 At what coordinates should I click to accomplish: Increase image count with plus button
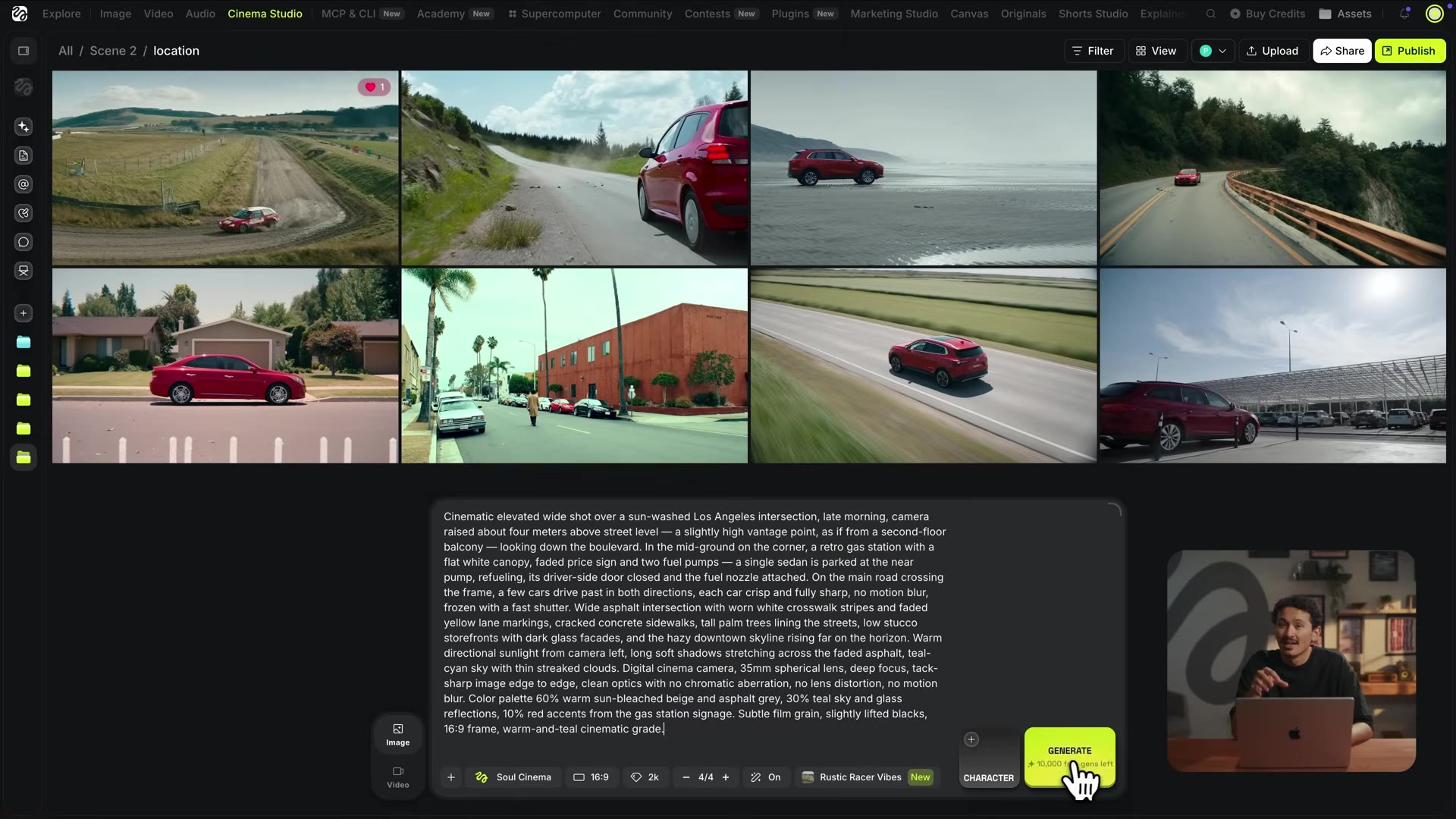[x=726, y=777]
